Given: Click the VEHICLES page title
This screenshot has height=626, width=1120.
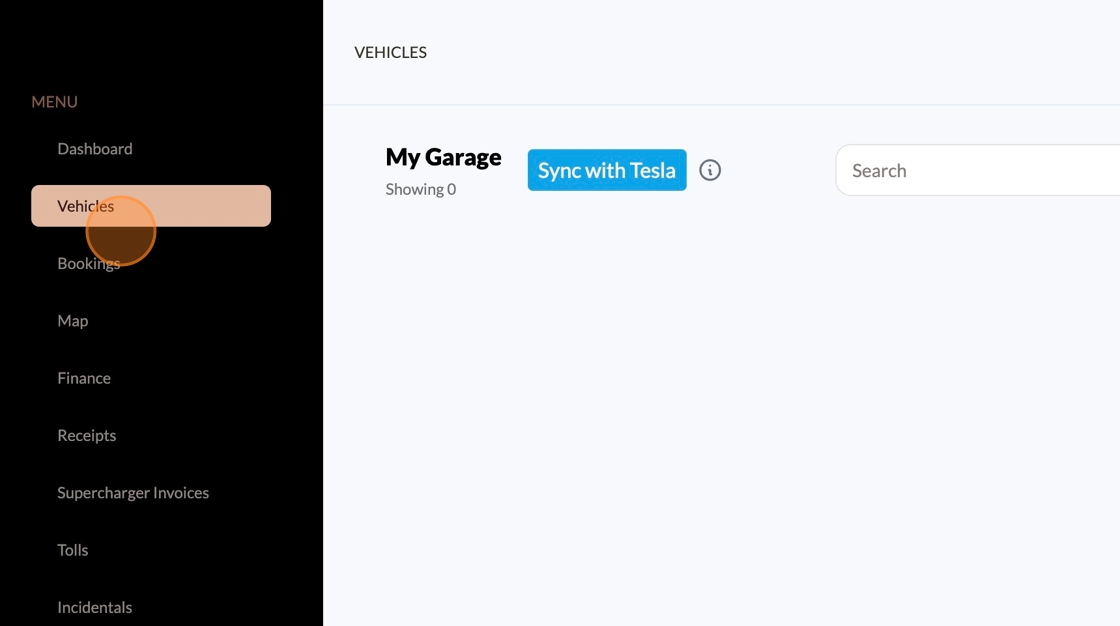Looking at the screenshot, I should [x=391, y=52].
